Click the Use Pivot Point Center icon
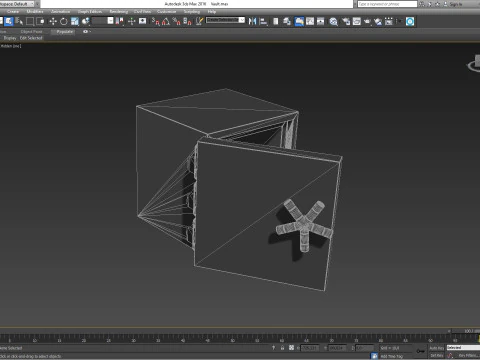Viewport: 480px width, 360px height. coord(119,21)
